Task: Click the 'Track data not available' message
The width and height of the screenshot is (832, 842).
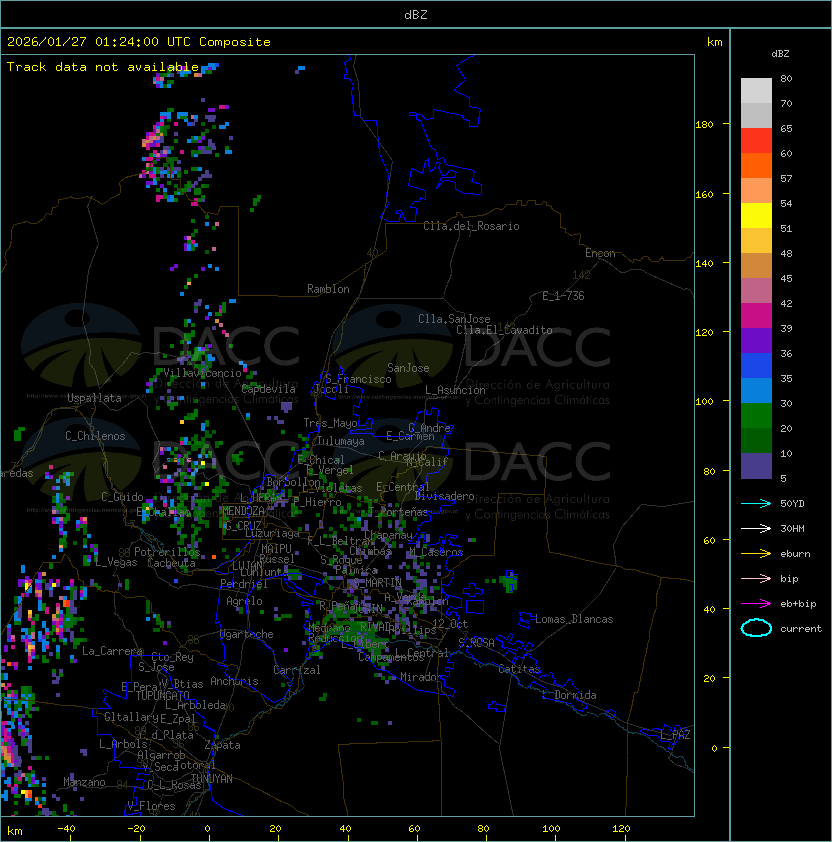Action: pyautogui.click(x=103, y=66)
